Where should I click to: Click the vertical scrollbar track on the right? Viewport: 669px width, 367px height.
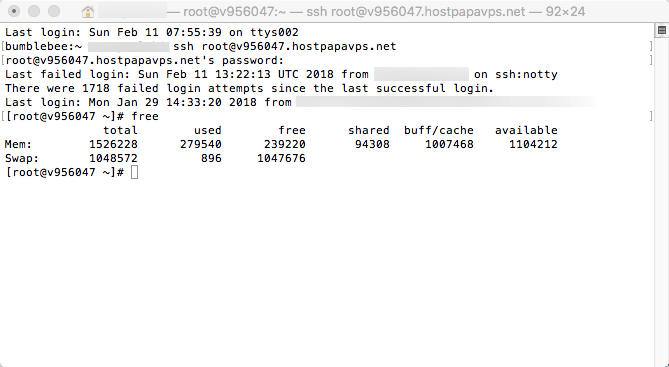pos(662,201)
